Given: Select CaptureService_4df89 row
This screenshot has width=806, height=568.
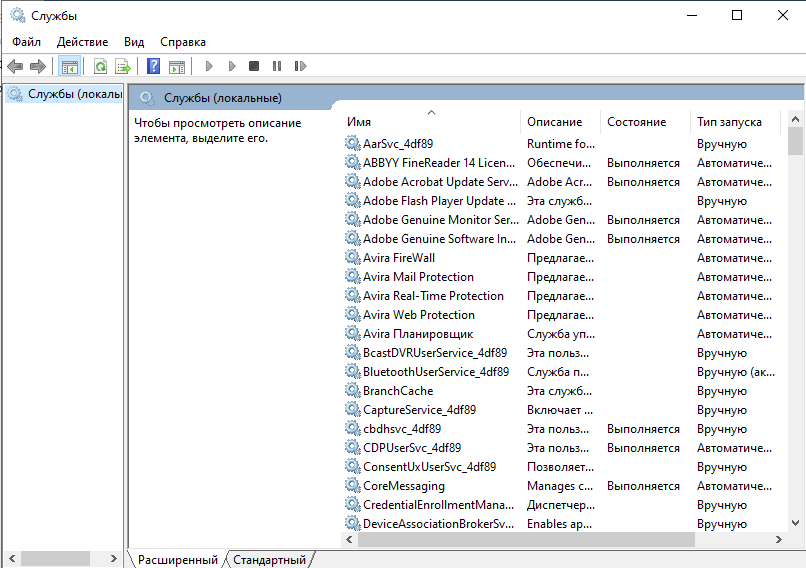Looking at the screenshot, I should point(560,410).
